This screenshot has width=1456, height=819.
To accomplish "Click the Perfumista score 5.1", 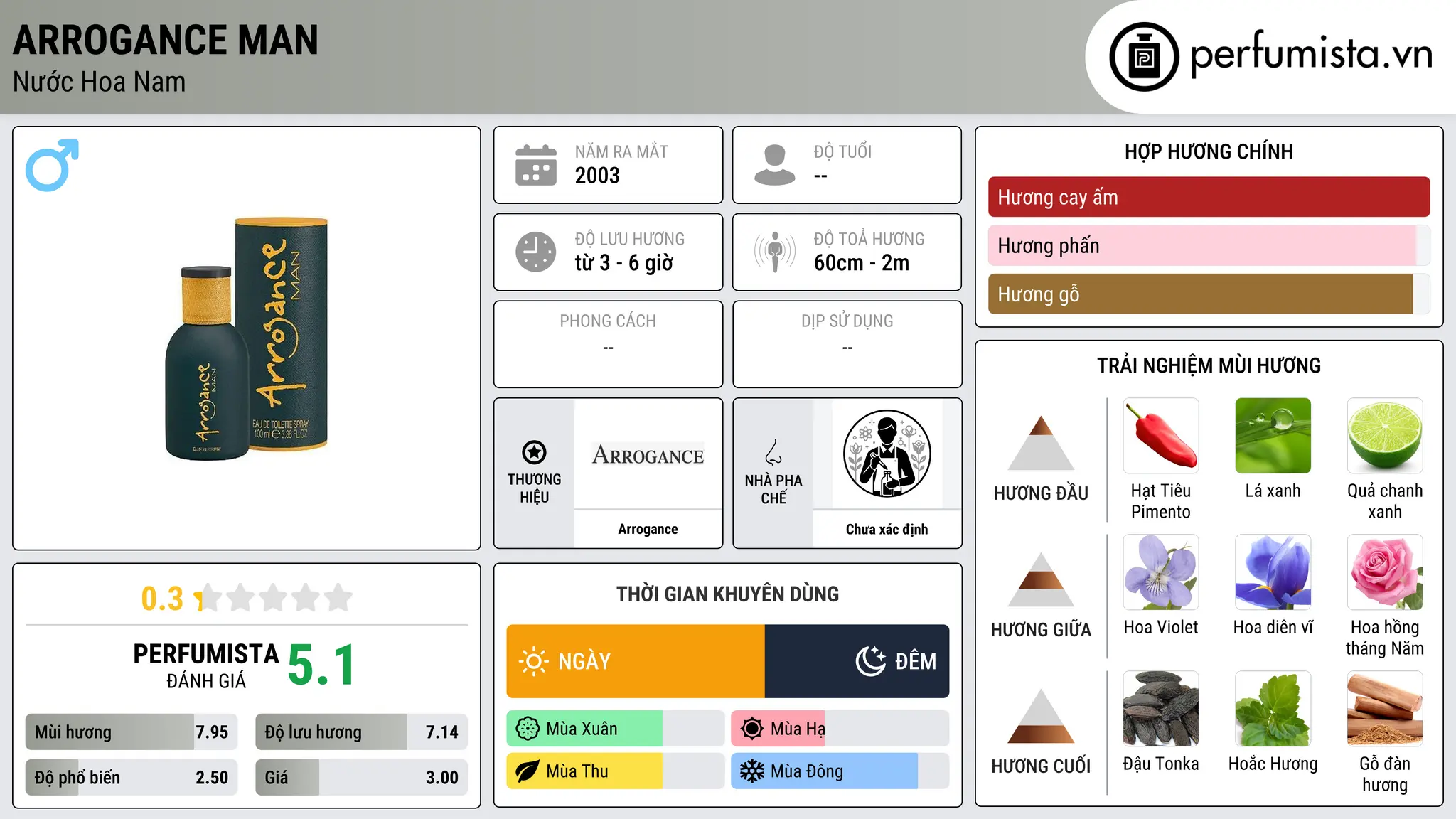I will (x=321, y=665).
